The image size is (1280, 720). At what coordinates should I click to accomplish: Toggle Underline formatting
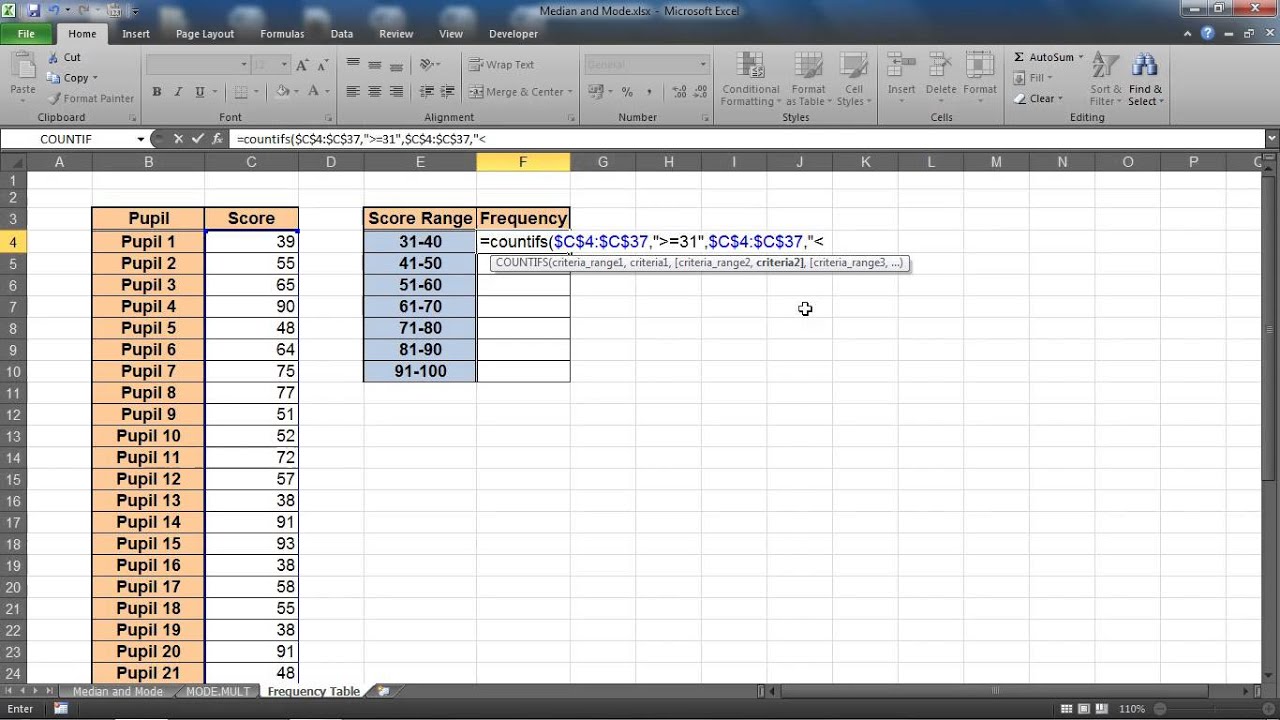click(x=200, y=91)
